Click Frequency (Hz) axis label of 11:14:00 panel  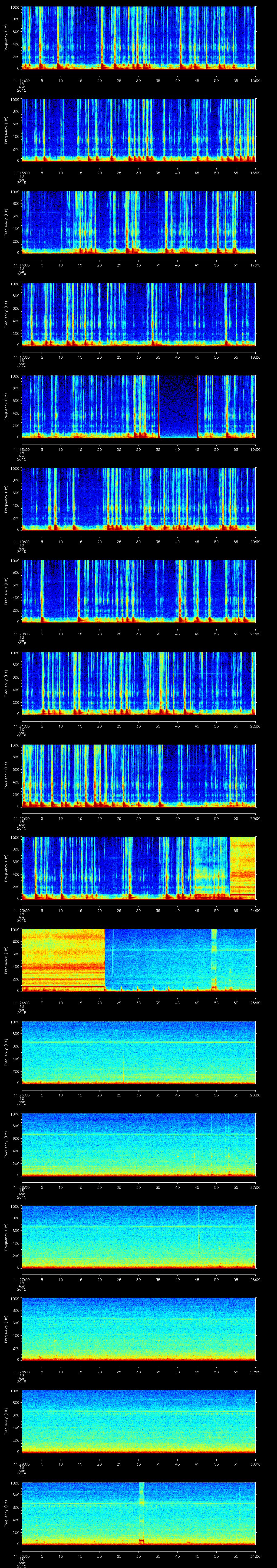point(7,38)
